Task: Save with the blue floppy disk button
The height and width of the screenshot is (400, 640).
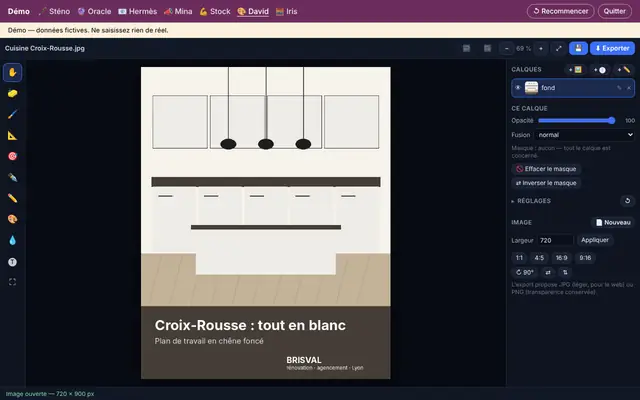Action: [578, 48]
